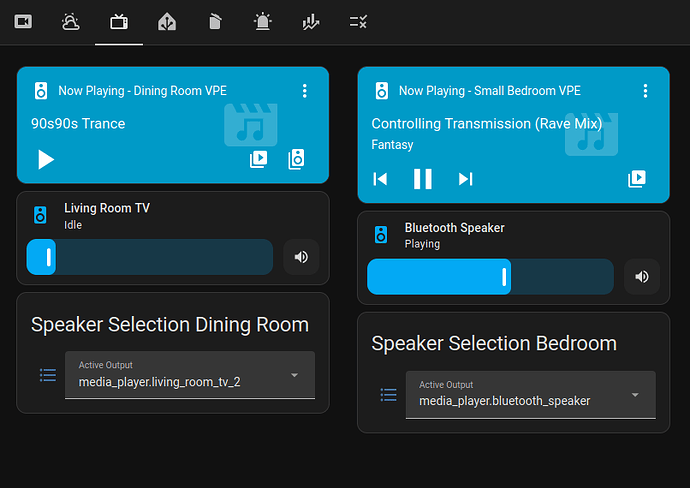Open the trash bin view tab
The image size is (690, 488).
(x=215, y=22)
